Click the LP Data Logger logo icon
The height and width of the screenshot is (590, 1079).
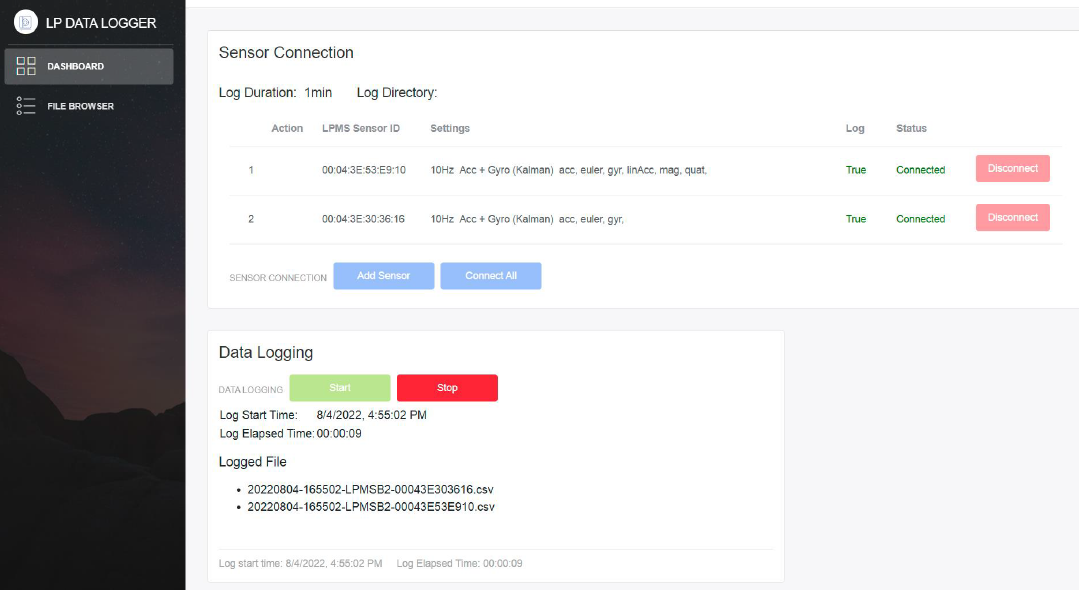pyautogui.click(x=26, y=22)
